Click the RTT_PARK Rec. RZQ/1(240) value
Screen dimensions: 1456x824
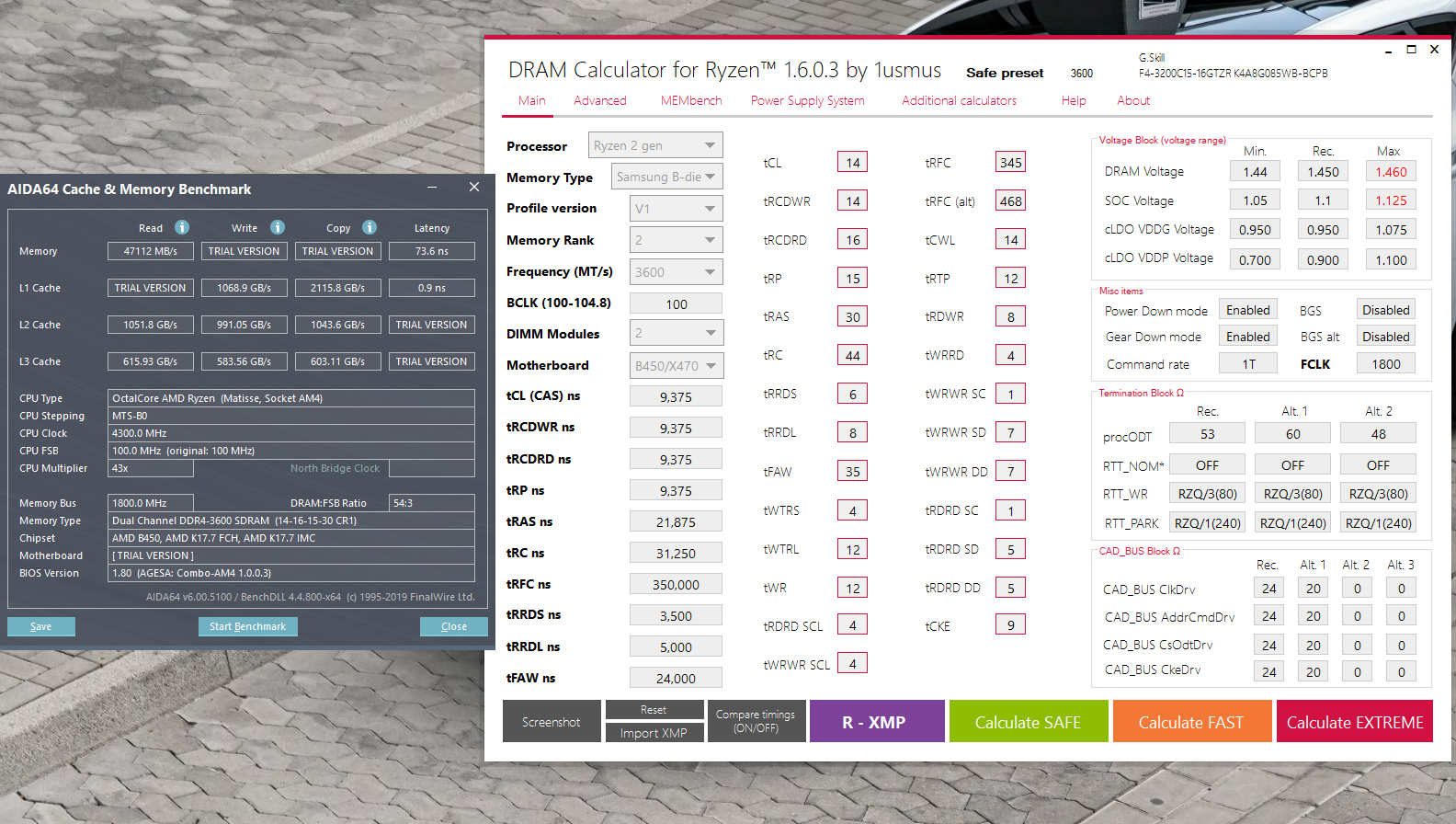click(x=1208, y=522)
